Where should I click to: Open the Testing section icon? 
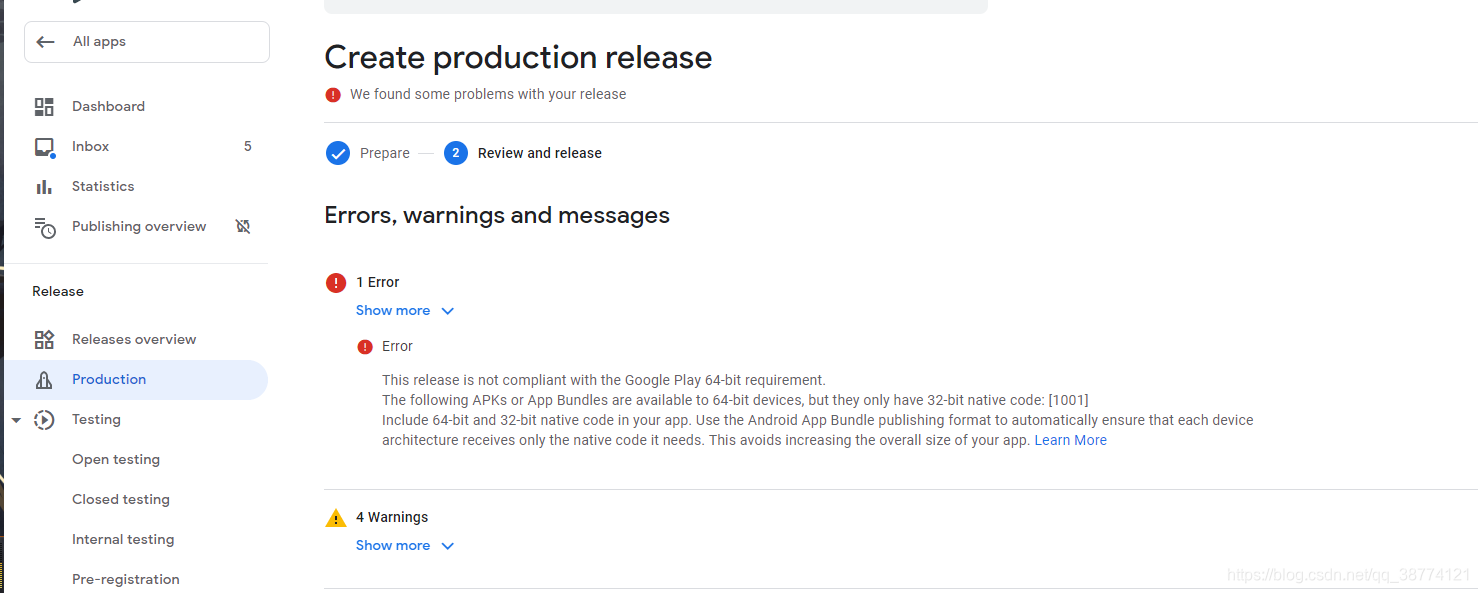pyautogui.click(x=44, y=419)
